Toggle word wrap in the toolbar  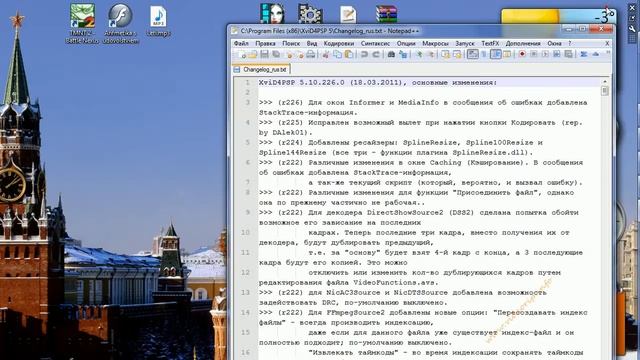click(x=473, y=54)
